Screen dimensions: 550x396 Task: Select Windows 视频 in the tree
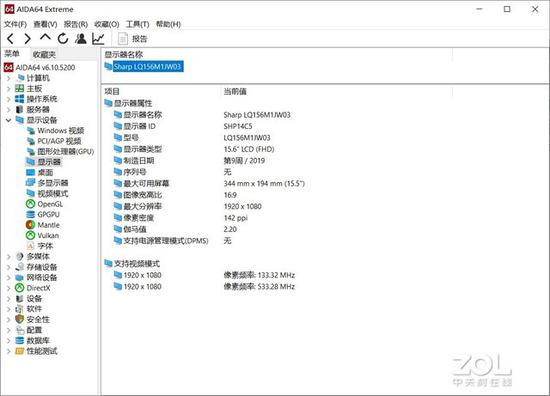coord(61,130)
